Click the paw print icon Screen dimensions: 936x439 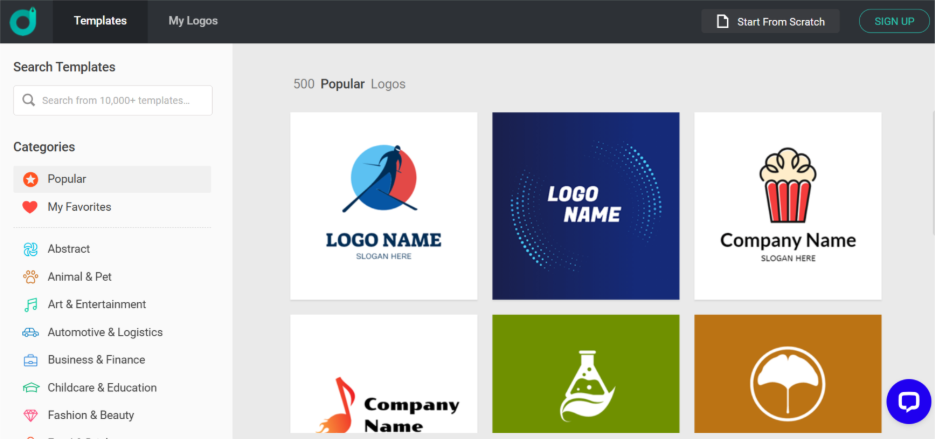30,277
